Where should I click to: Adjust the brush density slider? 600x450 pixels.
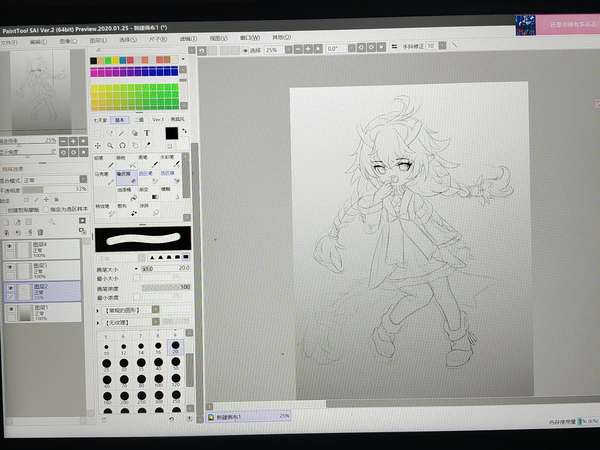[166, 287]
